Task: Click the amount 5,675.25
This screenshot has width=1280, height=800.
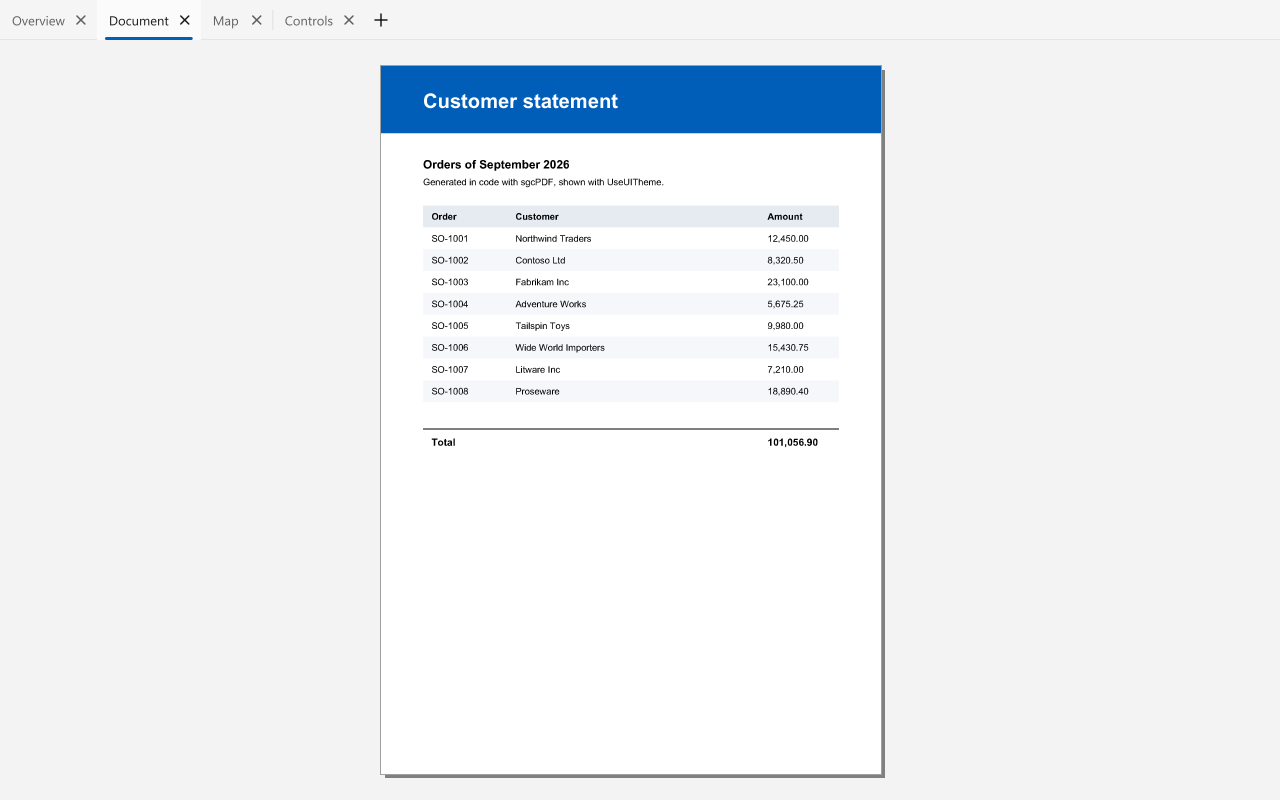Action: [x=785, y=305]
